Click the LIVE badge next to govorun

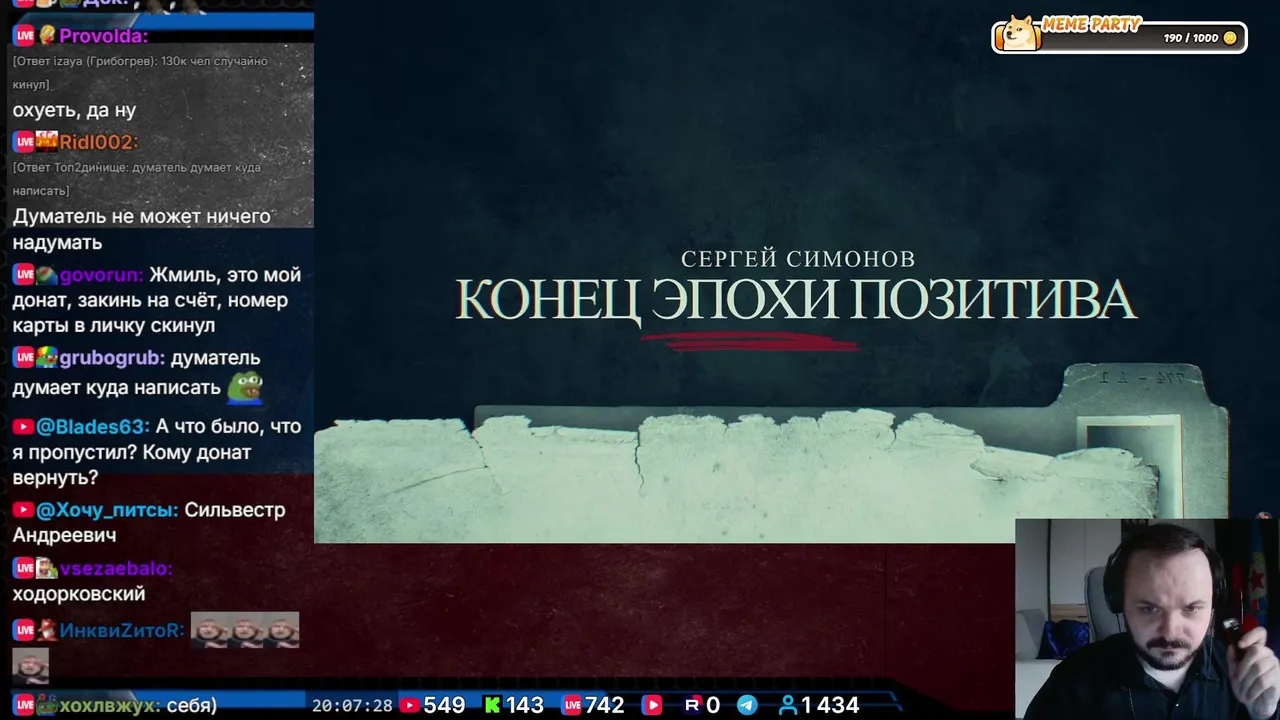(24, 275)
